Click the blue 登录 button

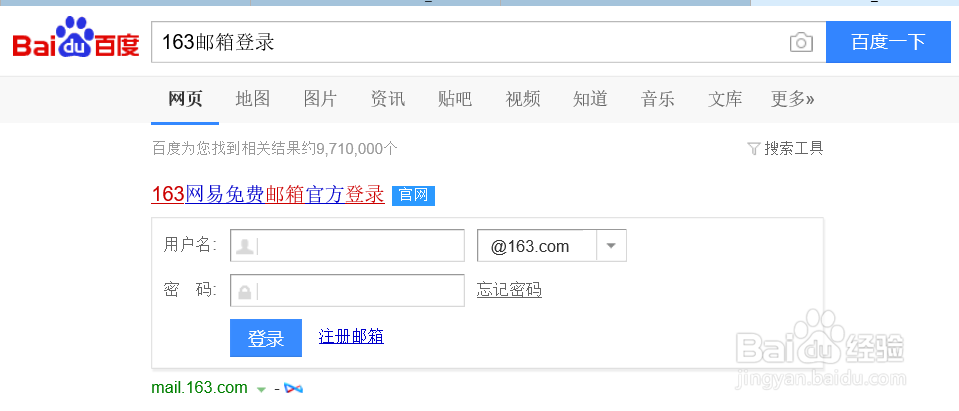tap(266, 338)
